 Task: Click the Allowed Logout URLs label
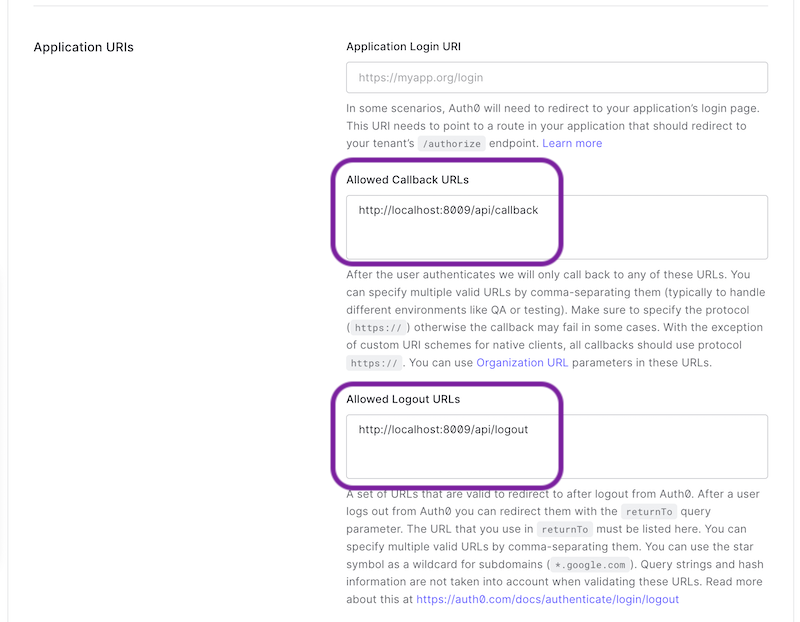click(403, 399)
